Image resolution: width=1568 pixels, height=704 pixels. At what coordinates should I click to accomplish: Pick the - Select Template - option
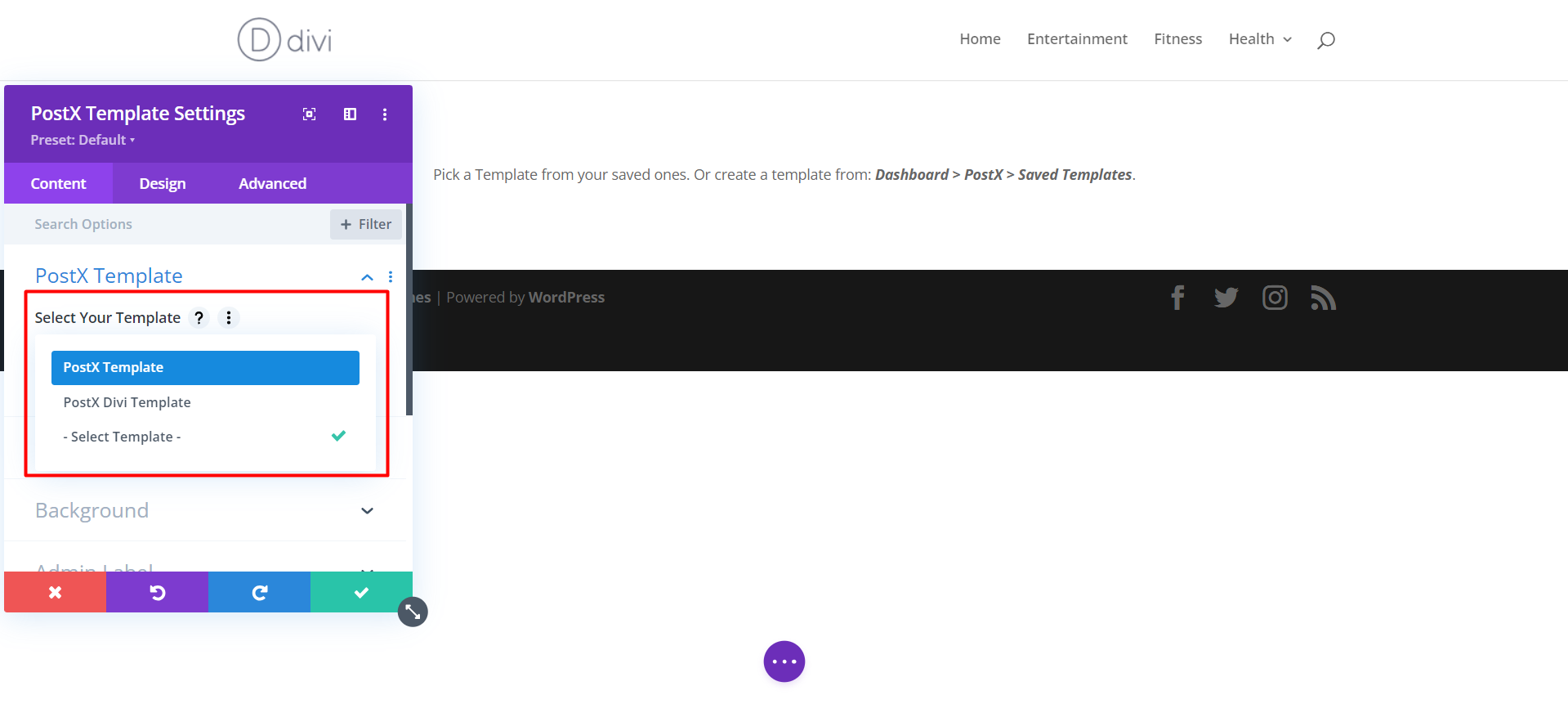click(x=205, y=437)
